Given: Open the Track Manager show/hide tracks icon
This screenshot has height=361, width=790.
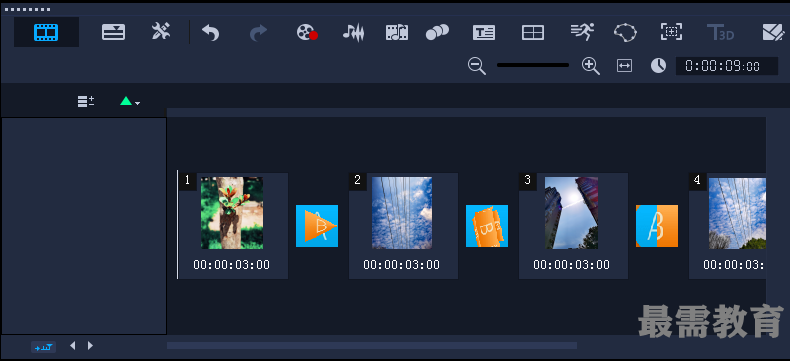Looking at the screenshot, I should pyautogui.click(x=86, y=101).
